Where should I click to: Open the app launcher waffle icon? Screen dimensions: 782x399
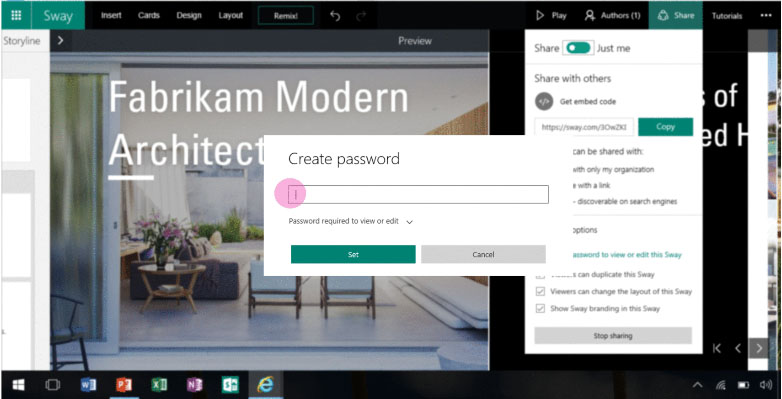tap(16, 15)
